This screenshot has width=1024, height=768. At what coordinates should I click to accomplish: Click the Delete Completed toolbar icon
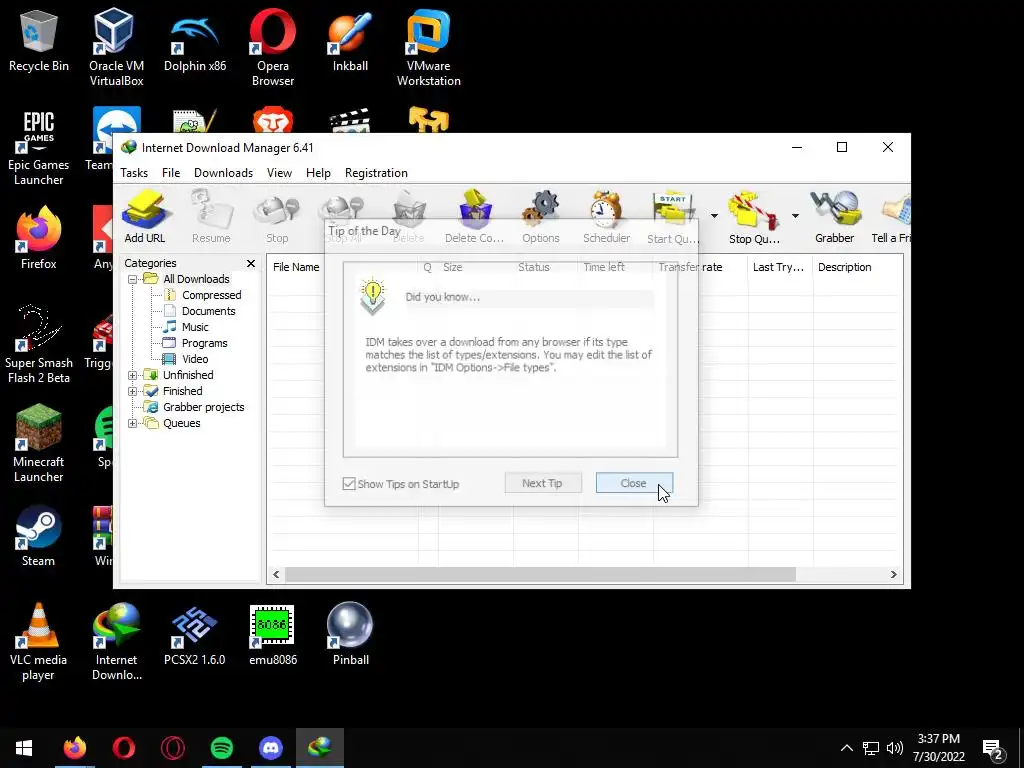click(474, 217)
